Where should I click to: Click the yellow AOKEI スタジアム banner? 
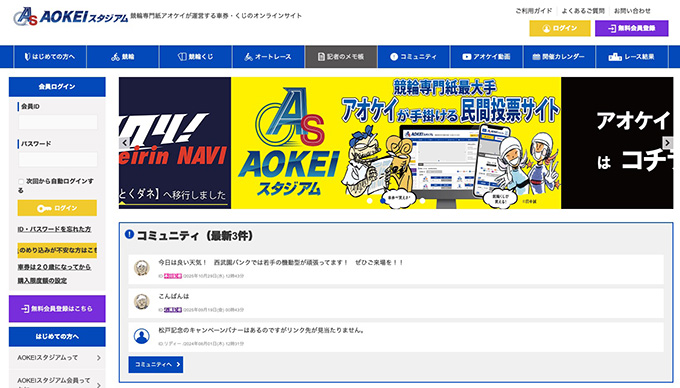tap(396, 143)
